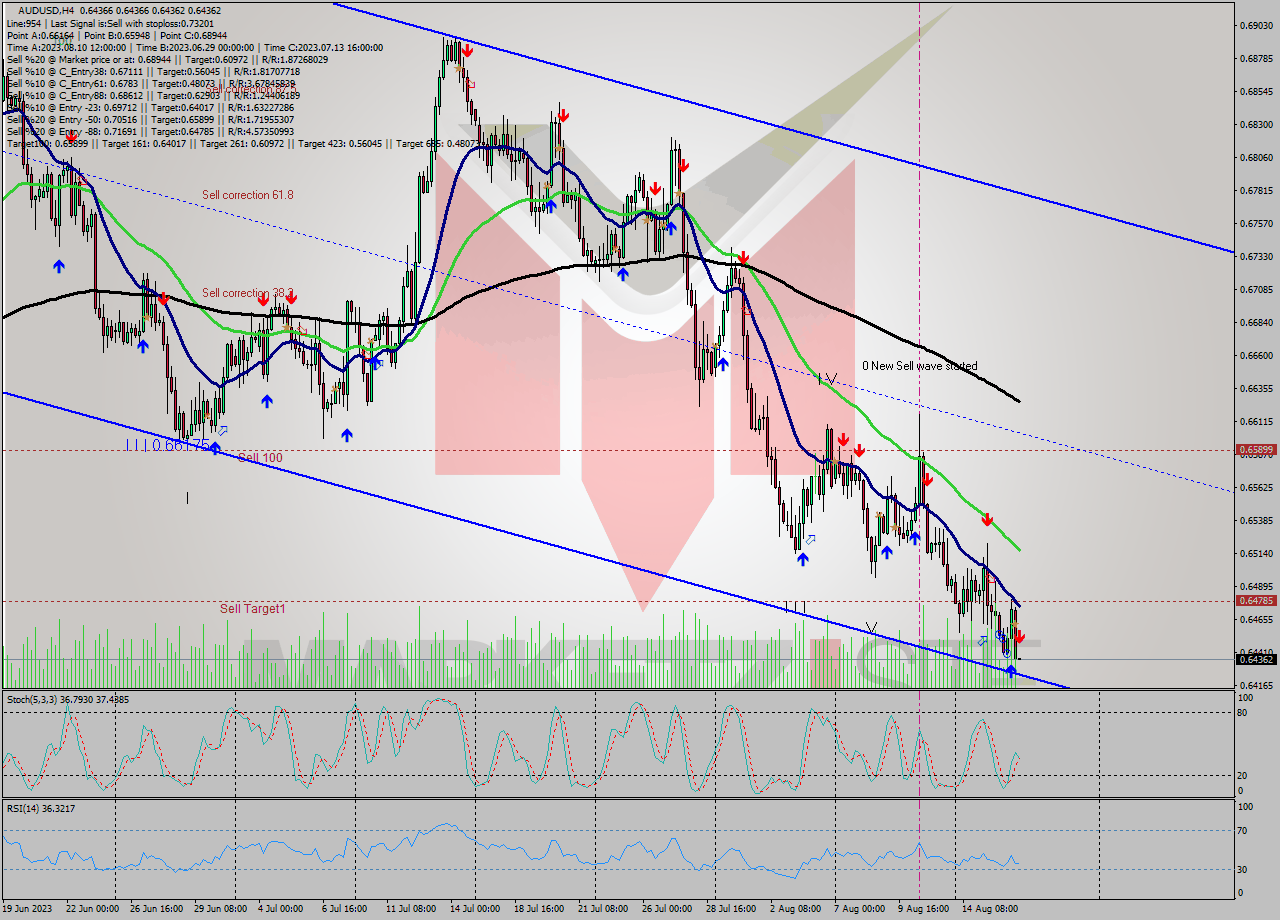Click the '9 Aug 16:00' time axis label
This screenshot has width=1280, height=920.
point(923,909)
